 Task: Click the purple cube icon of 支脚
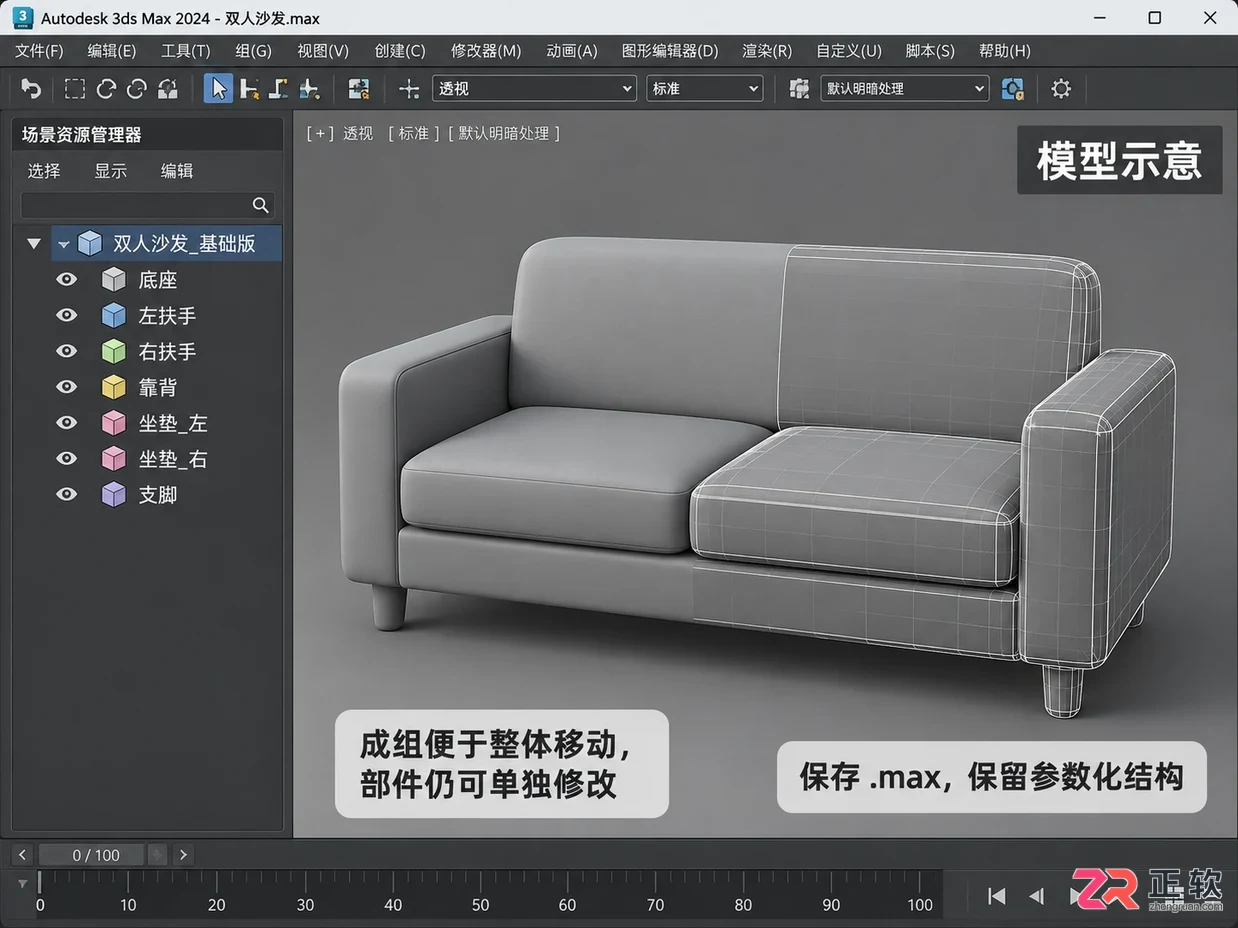tap(114, 494)
